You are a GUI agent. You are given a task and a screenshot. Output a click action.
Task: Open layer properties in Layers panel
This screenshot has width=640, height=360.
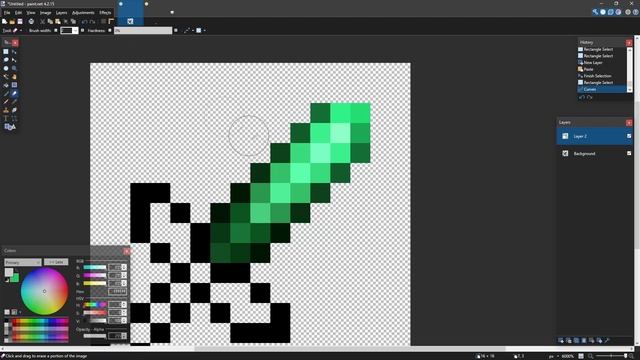click(607, 340)
